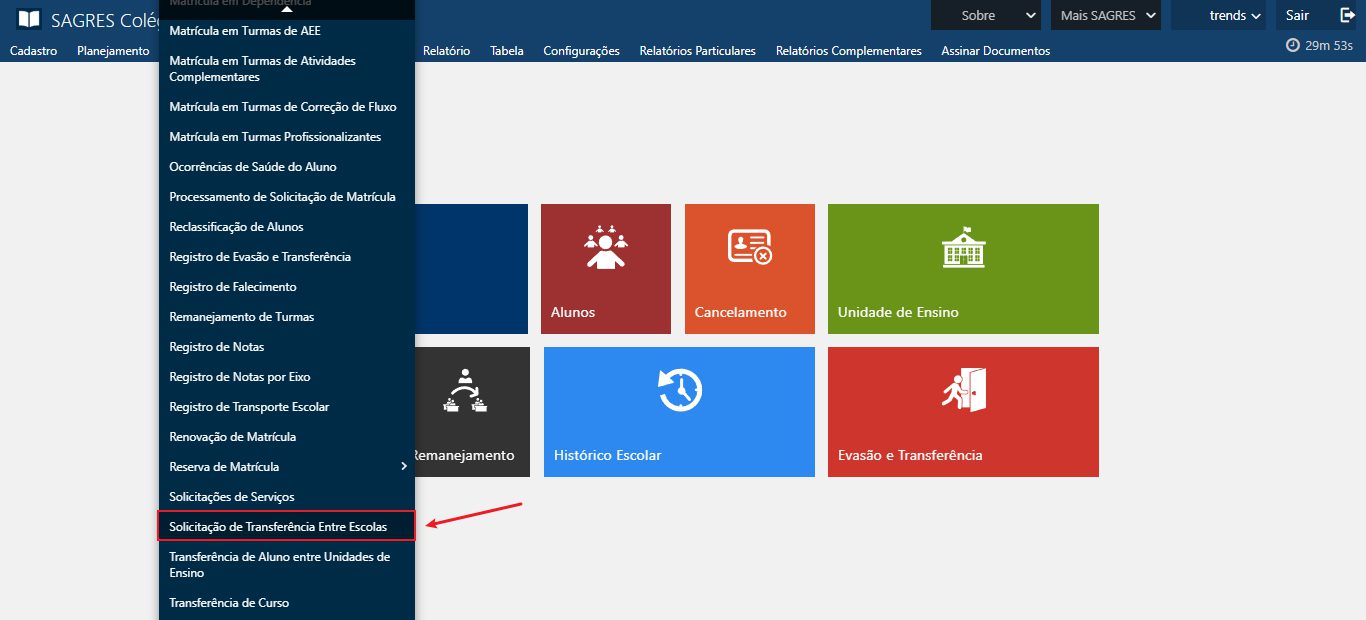Expand the Mais SAGRES dropdown
The height and width of the screenshot is (620, 1366).
(x=1105, y=15)
